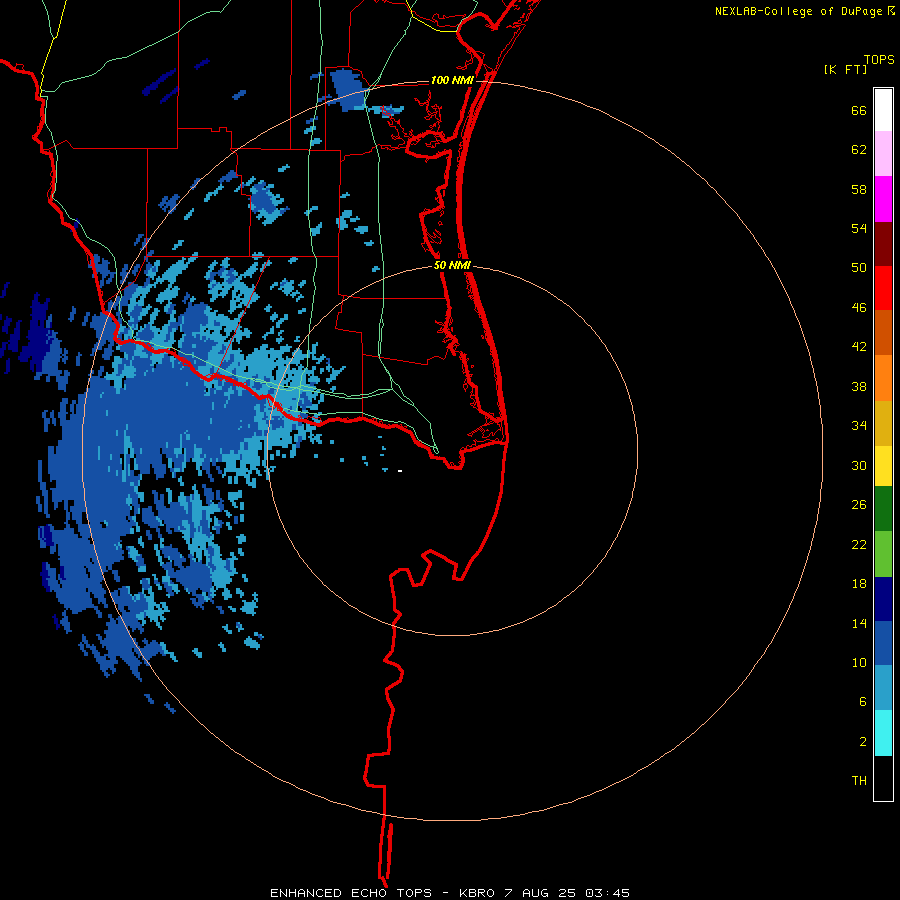Click the 'TOPS' legend title

pos(879,59)
